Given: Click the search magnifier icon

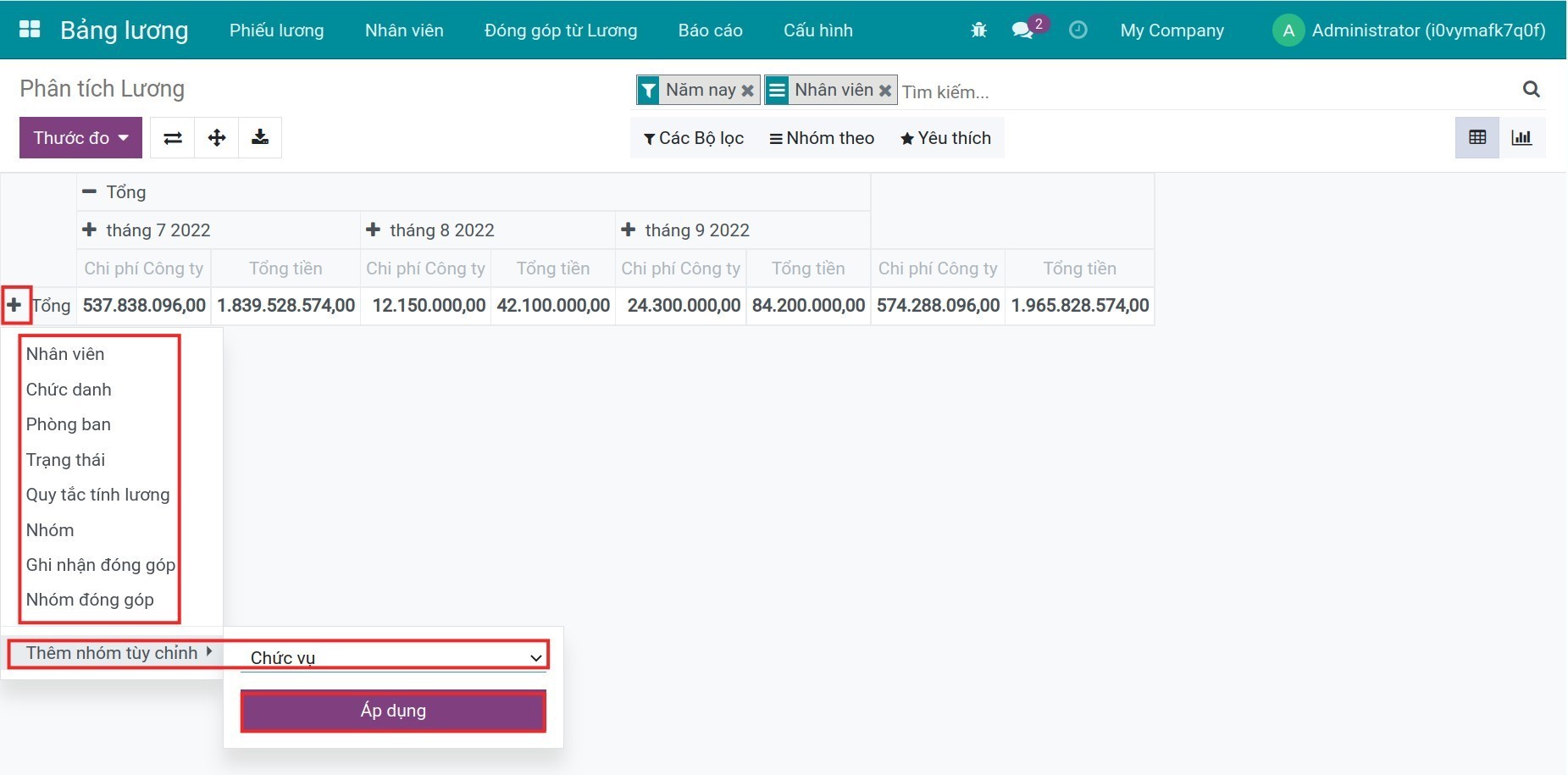Looking at the screenshot, I should click(x=1531, y=90).
